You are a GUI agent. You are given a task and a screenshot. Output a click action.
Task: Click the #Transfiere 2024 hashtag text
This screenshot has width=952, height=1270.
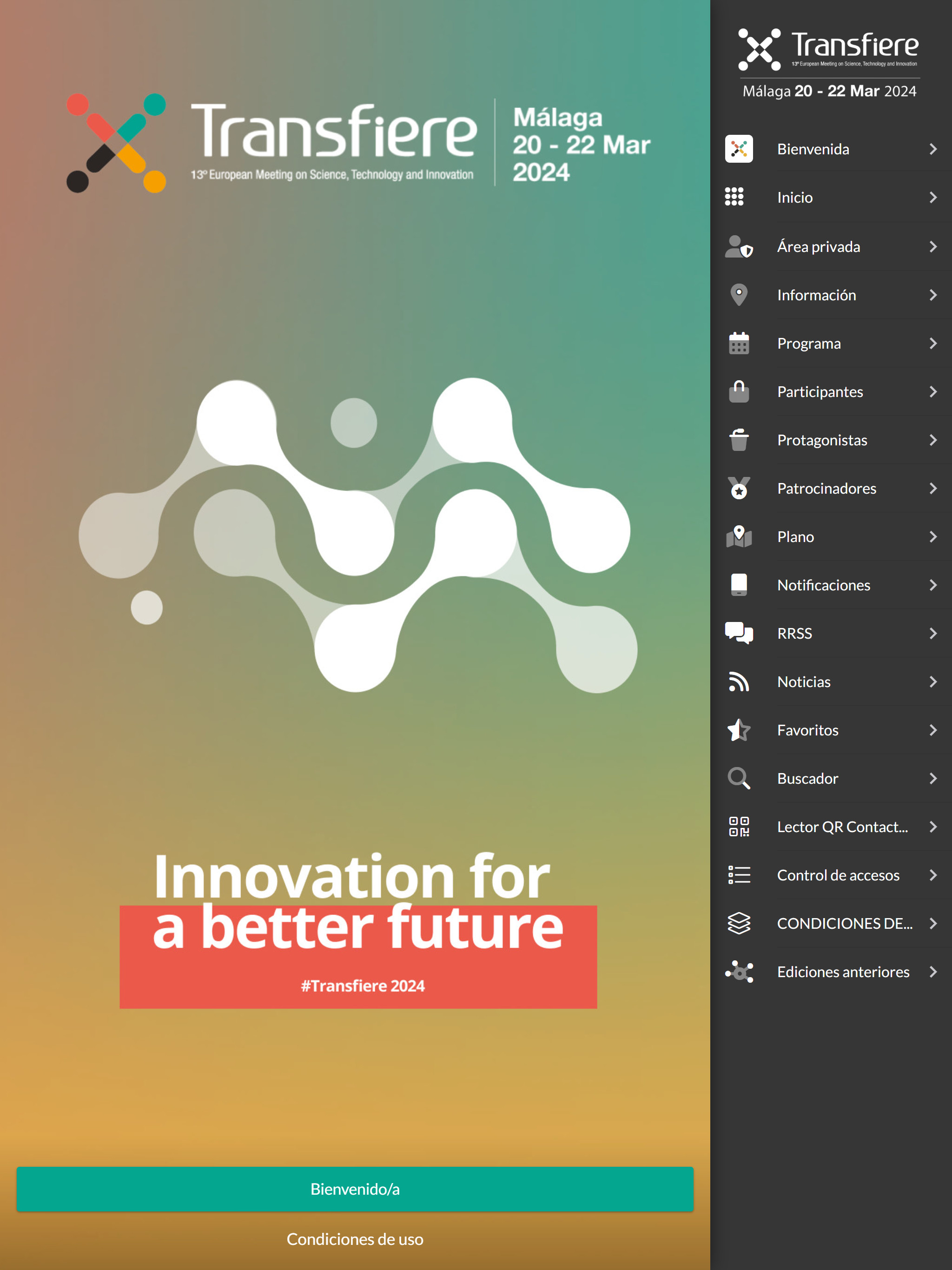pyautogui.click(x=363, y=985)
